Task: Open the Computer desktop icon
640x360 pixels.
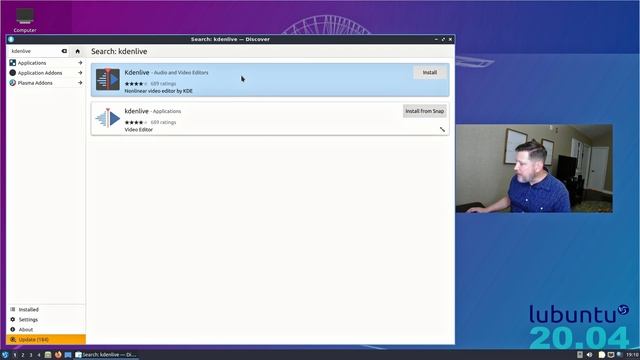Action: (25, 19)
